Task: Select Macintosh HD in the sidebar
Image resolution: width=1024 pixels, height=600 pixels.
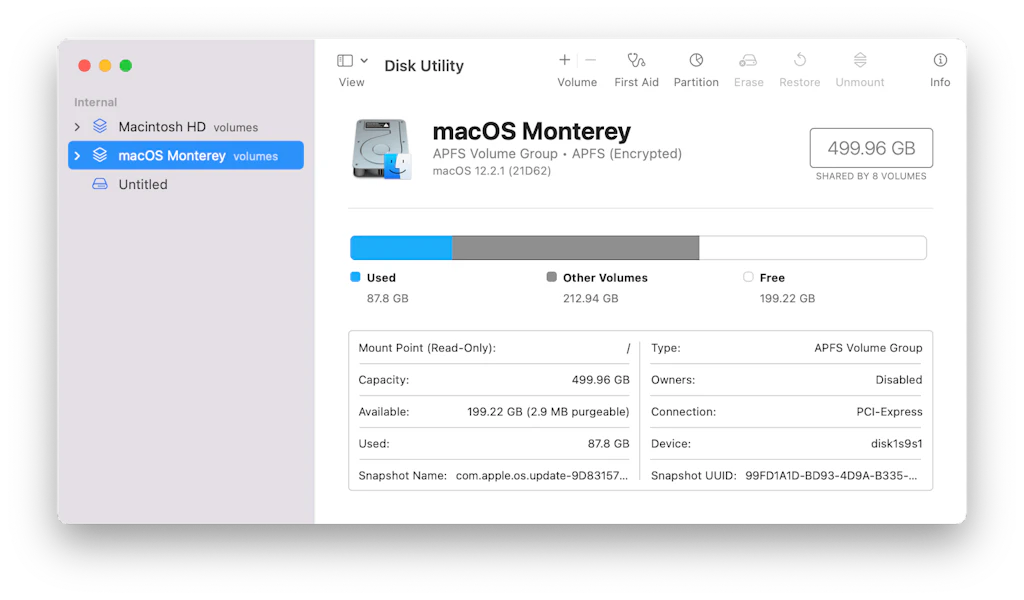Action: coord(160,127)
